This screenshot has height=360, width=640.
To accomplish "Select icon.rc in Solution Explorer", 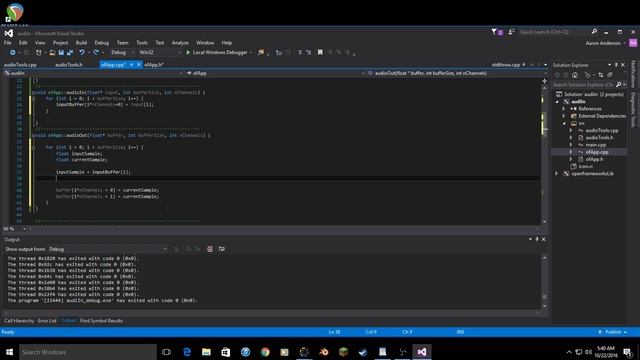I will tap(585, 167).
